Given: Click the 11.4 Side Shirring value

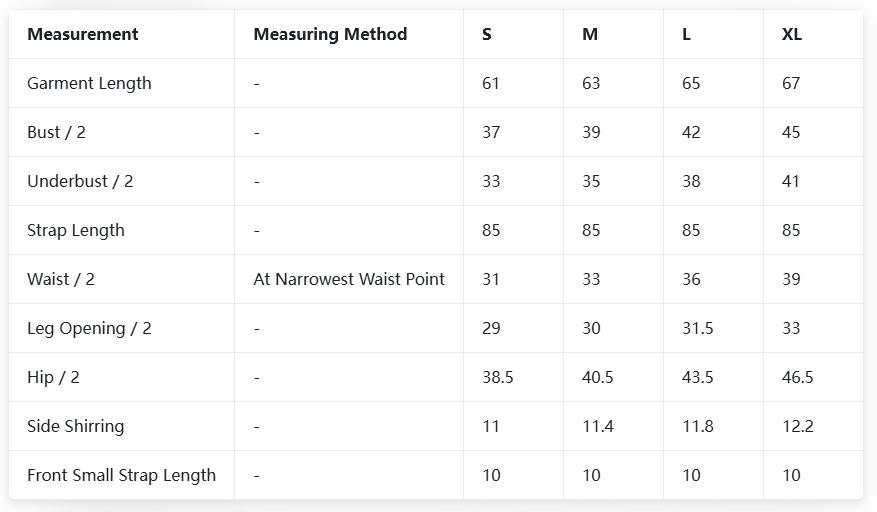Looking at the screenshot, I should pos(598,426).
